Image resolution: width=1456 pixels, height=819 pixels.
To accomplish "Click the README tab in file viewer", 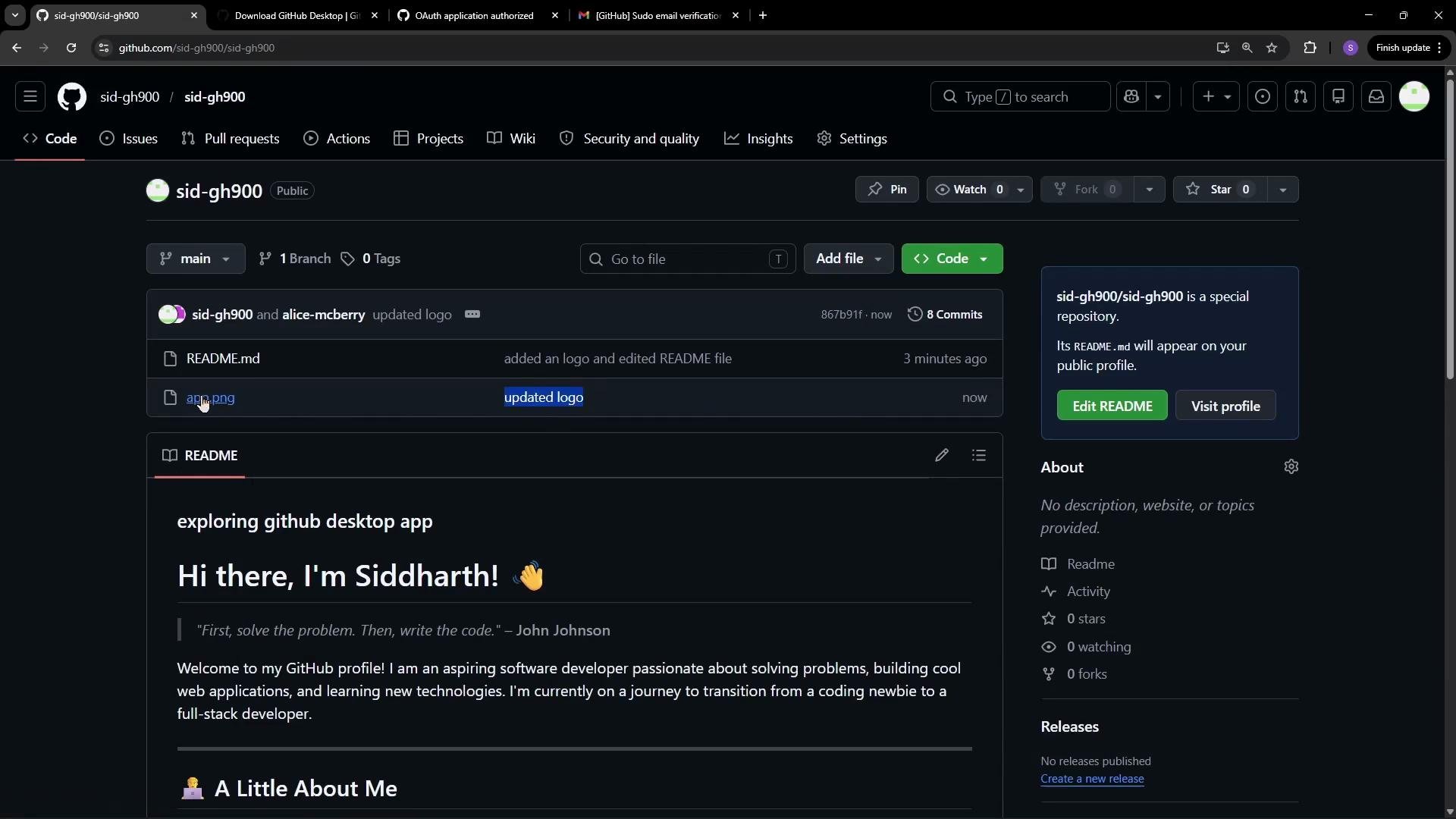I will [x=200, y=456].
